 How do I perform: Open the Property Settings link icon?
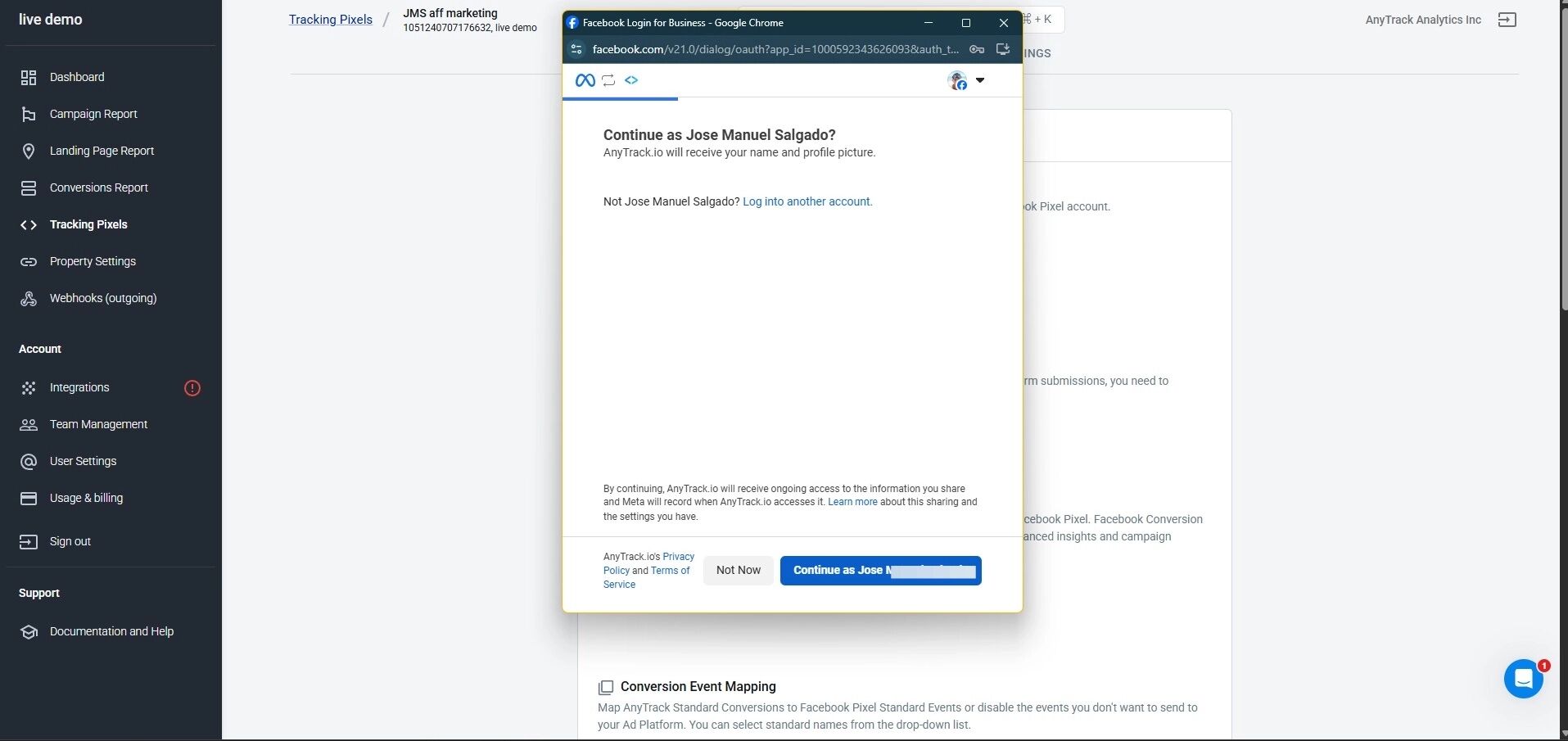tap(29, 262)
